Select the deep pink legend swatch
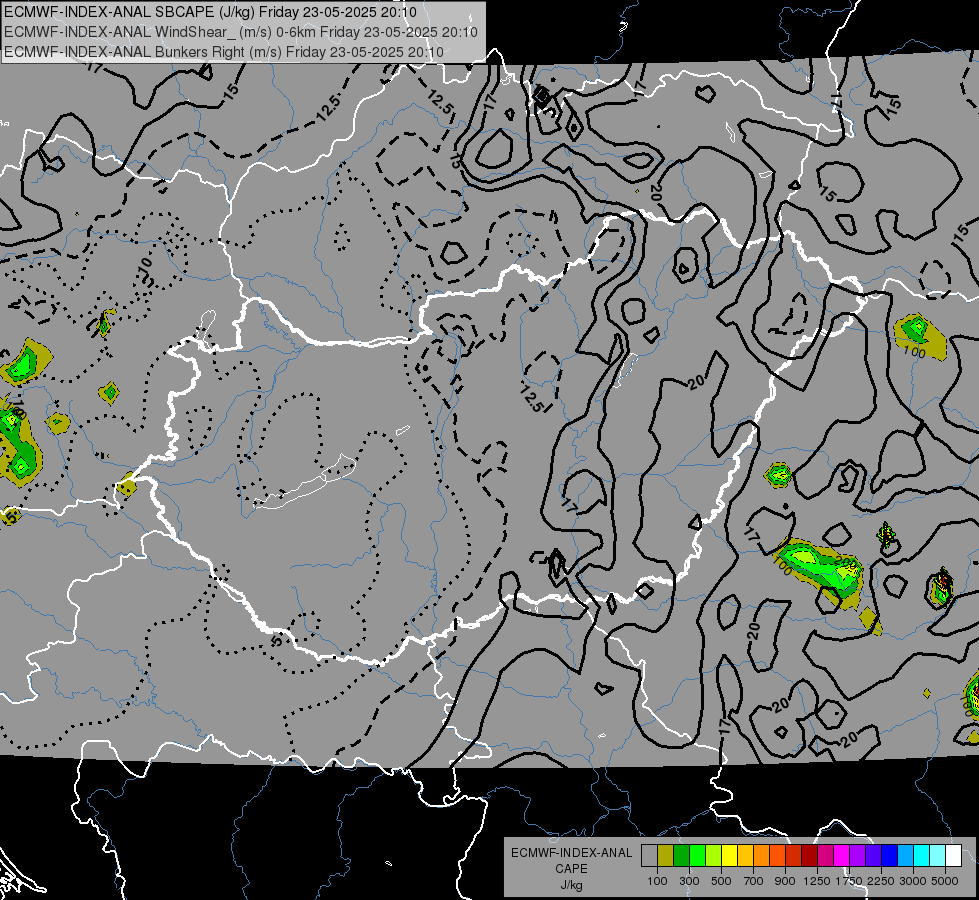This screenshot has width=979, height=900. click(825, 856)
